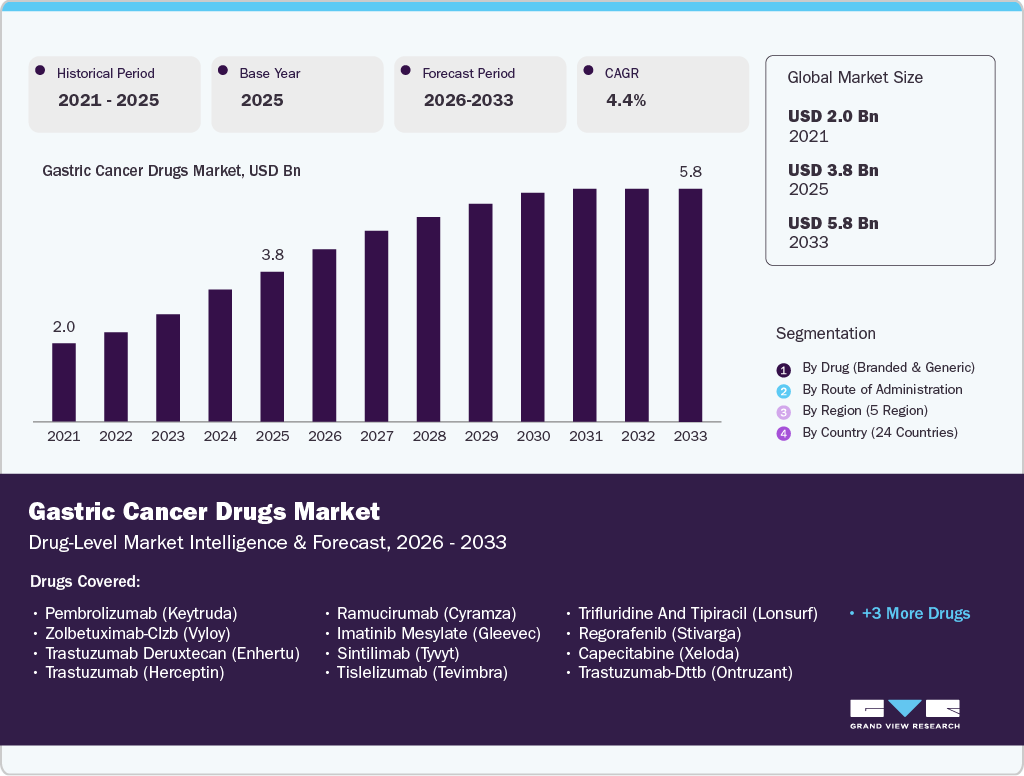
Task: Select the 2030 bar in the chart
Action: point(533,307)
